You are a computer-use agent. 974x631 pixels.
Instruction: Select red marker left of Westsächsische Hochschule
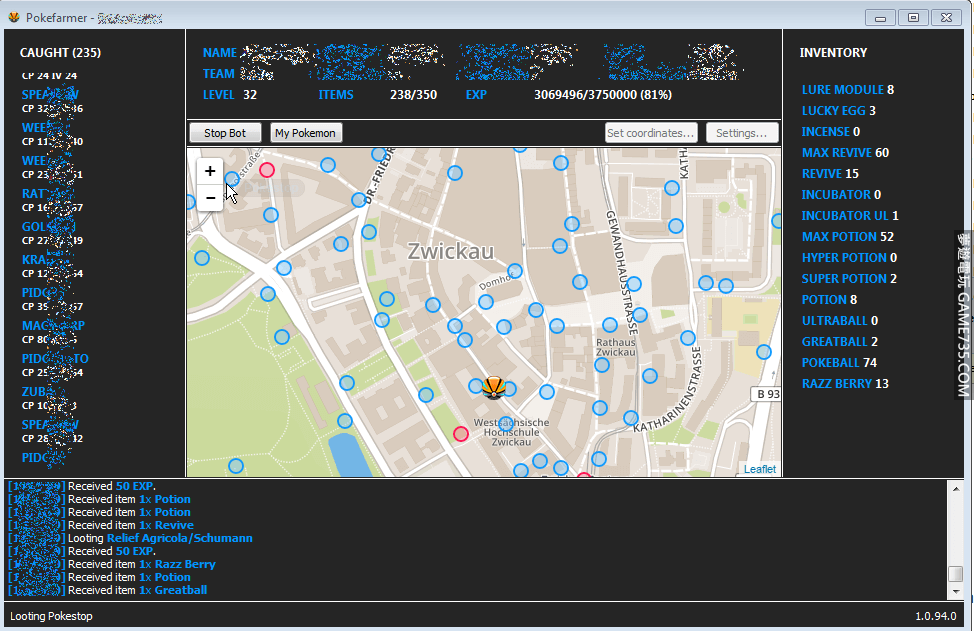(x=460, y=433)
